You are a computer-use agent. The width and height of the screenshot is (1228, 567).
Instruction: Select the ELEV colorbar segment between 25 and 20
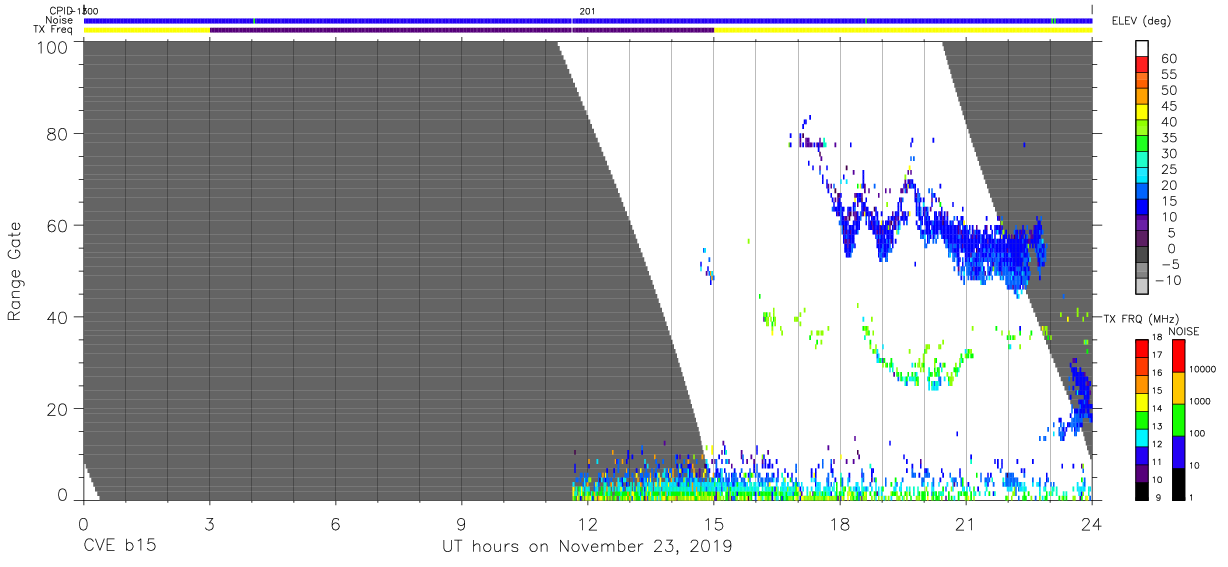point(1143,177)
